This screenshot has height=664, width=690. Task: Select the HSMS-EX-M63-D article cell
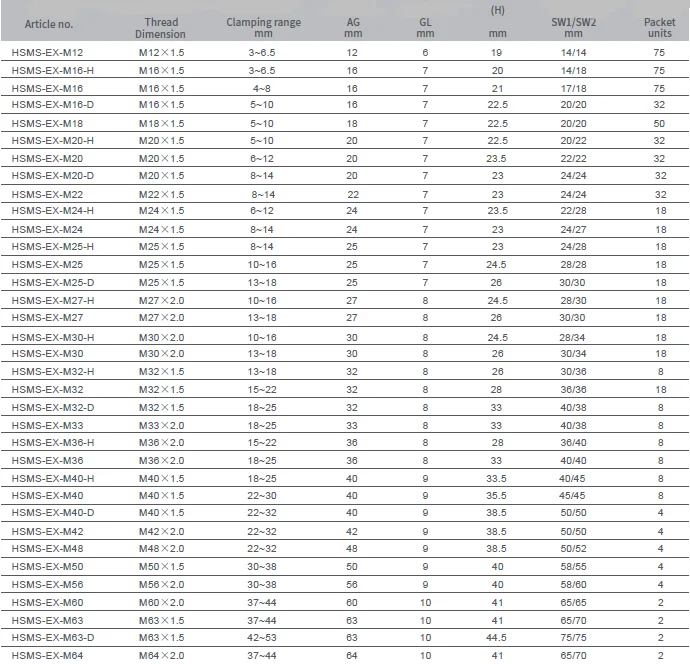pos(54,637)
